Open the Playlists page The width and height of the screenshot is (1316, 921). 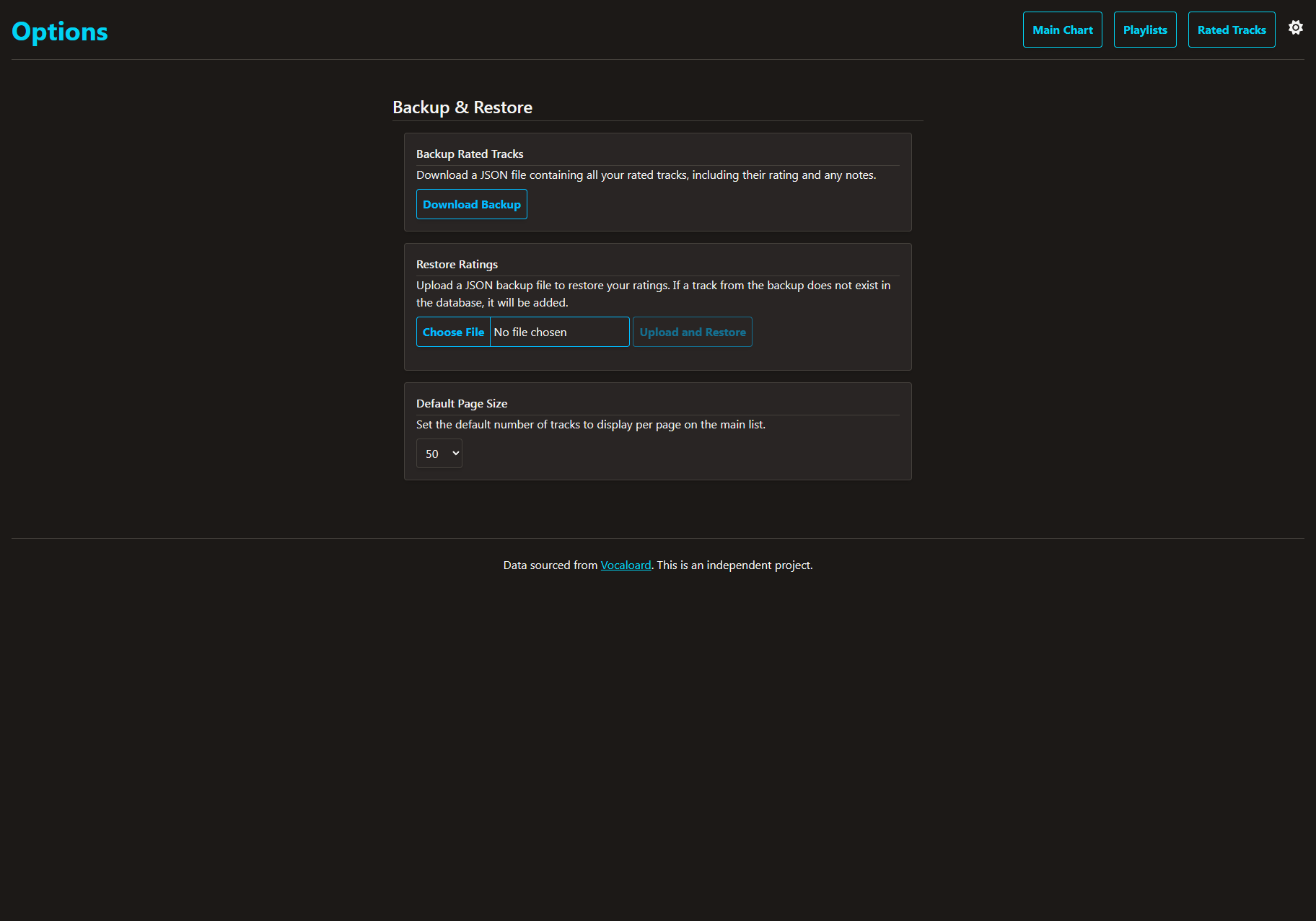[1145, 30]
